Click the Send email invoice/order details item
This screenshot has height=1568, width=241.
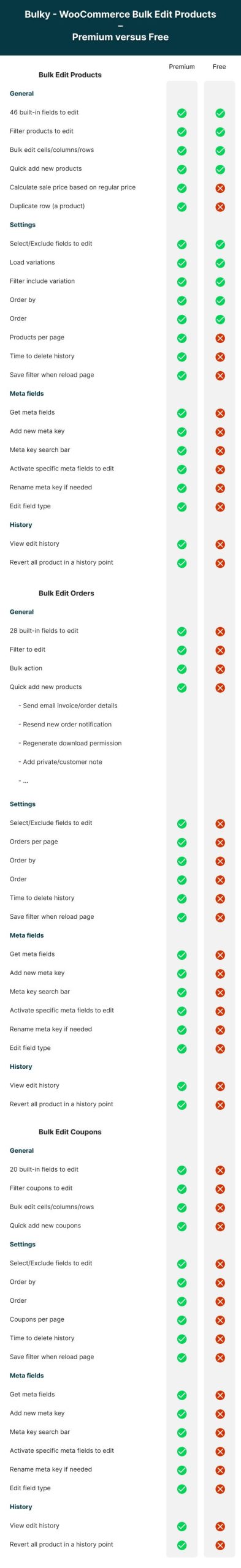tap(68, 706)
